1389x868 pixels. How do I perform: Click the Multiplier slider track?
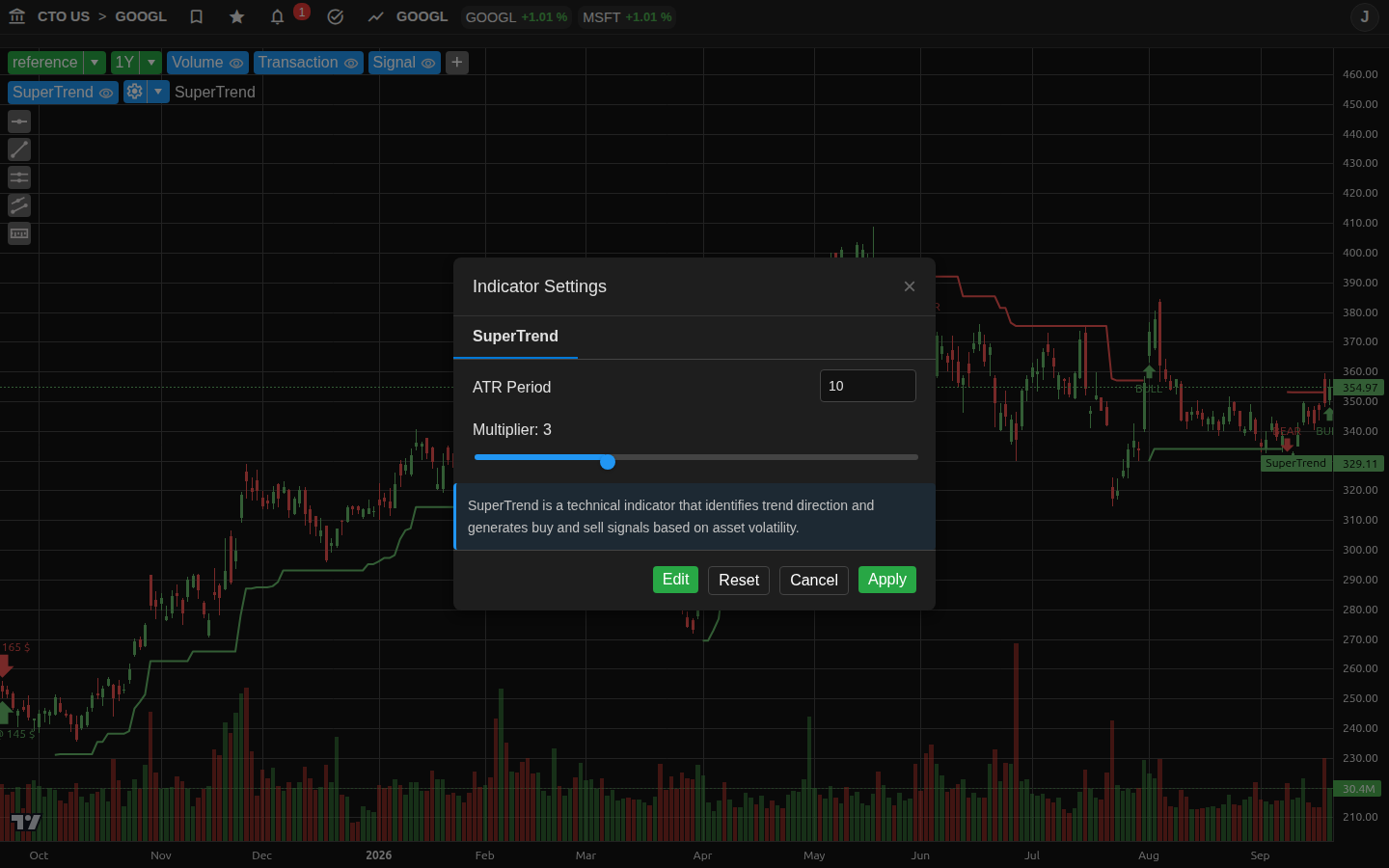695,457
